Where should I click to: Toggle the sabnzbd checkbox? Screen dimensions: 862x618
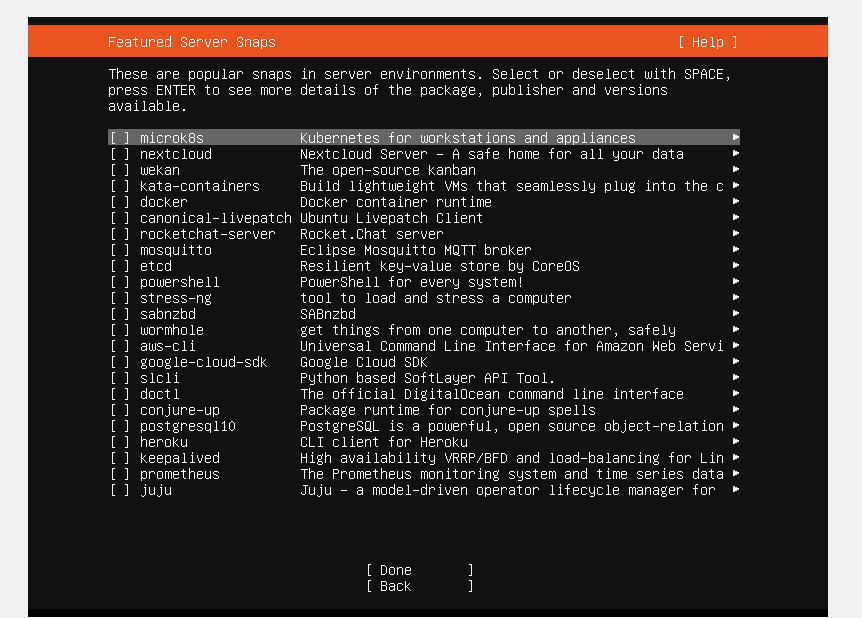(120, 314)
